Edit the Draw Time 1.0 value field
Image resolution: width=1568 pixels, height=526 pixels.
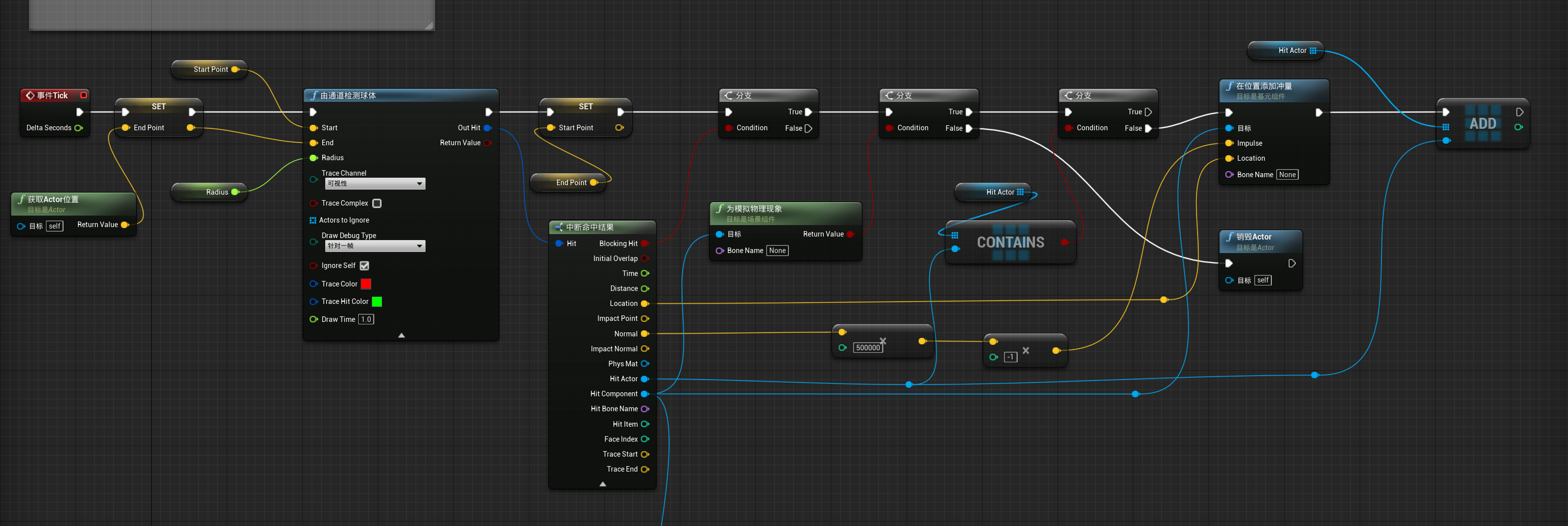click(366, 318)
